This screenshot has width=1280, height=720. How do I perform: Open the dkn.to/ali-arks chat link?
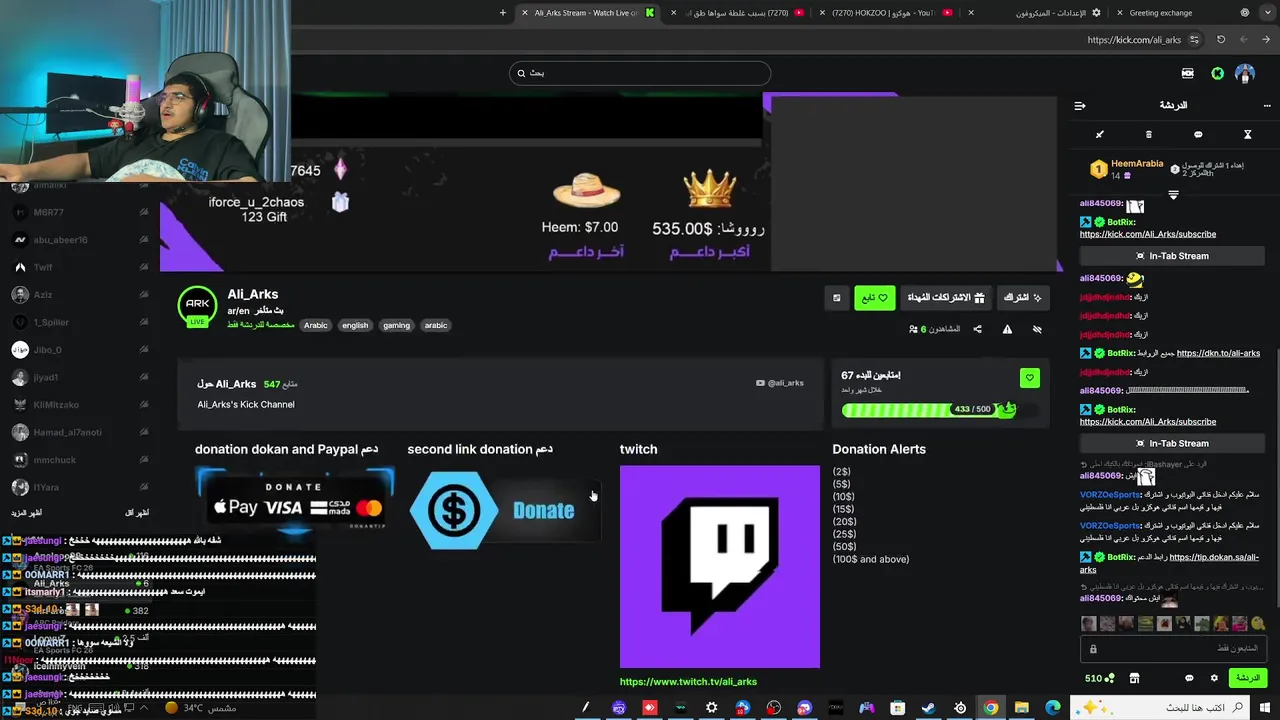tap(1218, 353)
